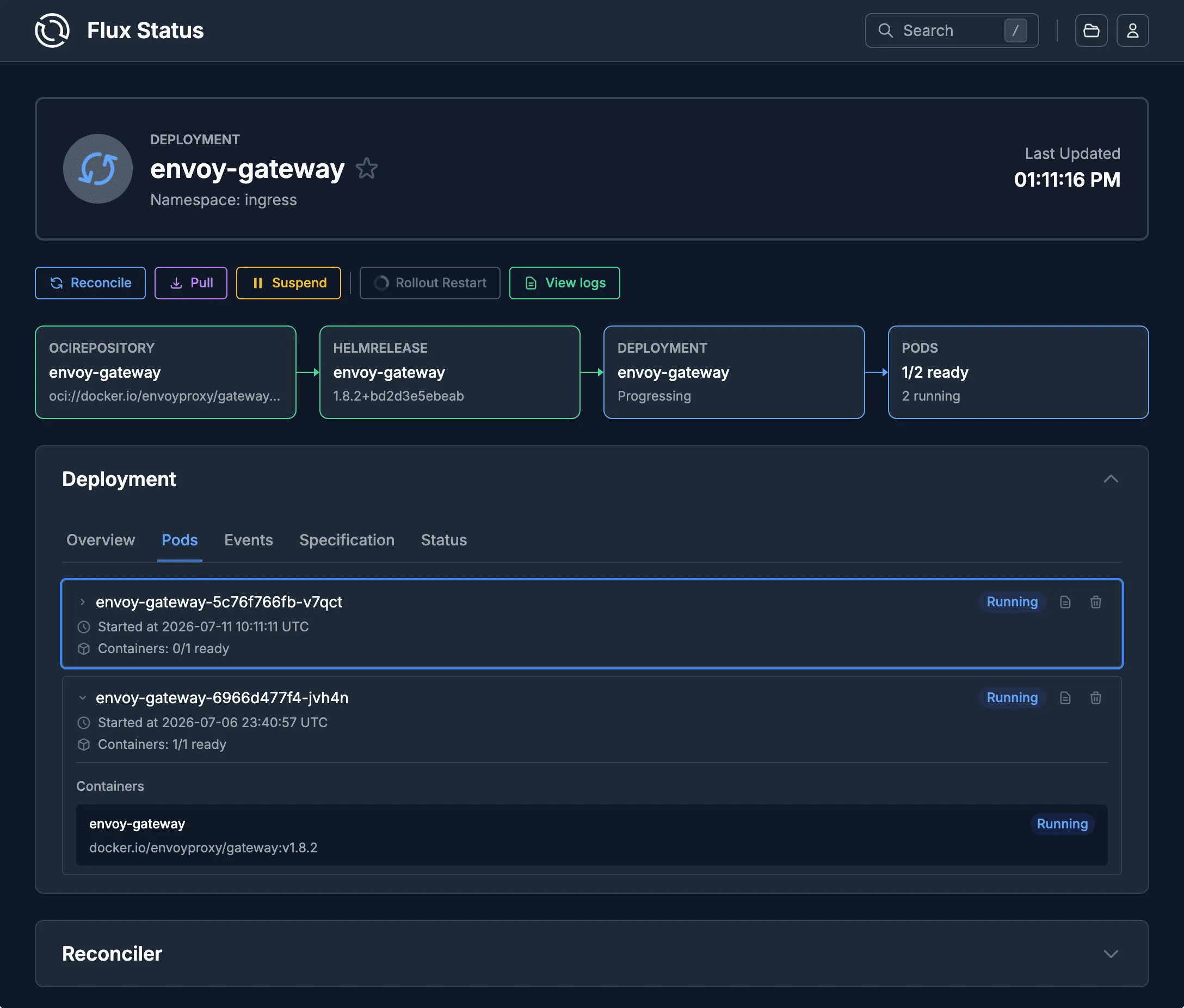Click the refresh icon in Reconcile button
Screen dimensions: 1184x1008
pos(56,284)
